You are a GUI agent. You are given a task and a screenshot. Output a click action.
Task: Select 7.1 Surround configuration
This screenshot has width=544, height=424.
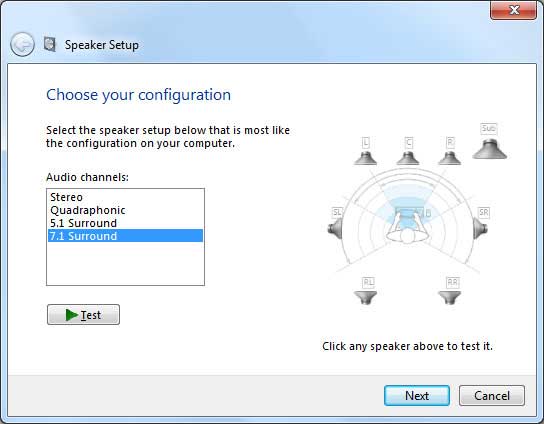coord(125,236)
